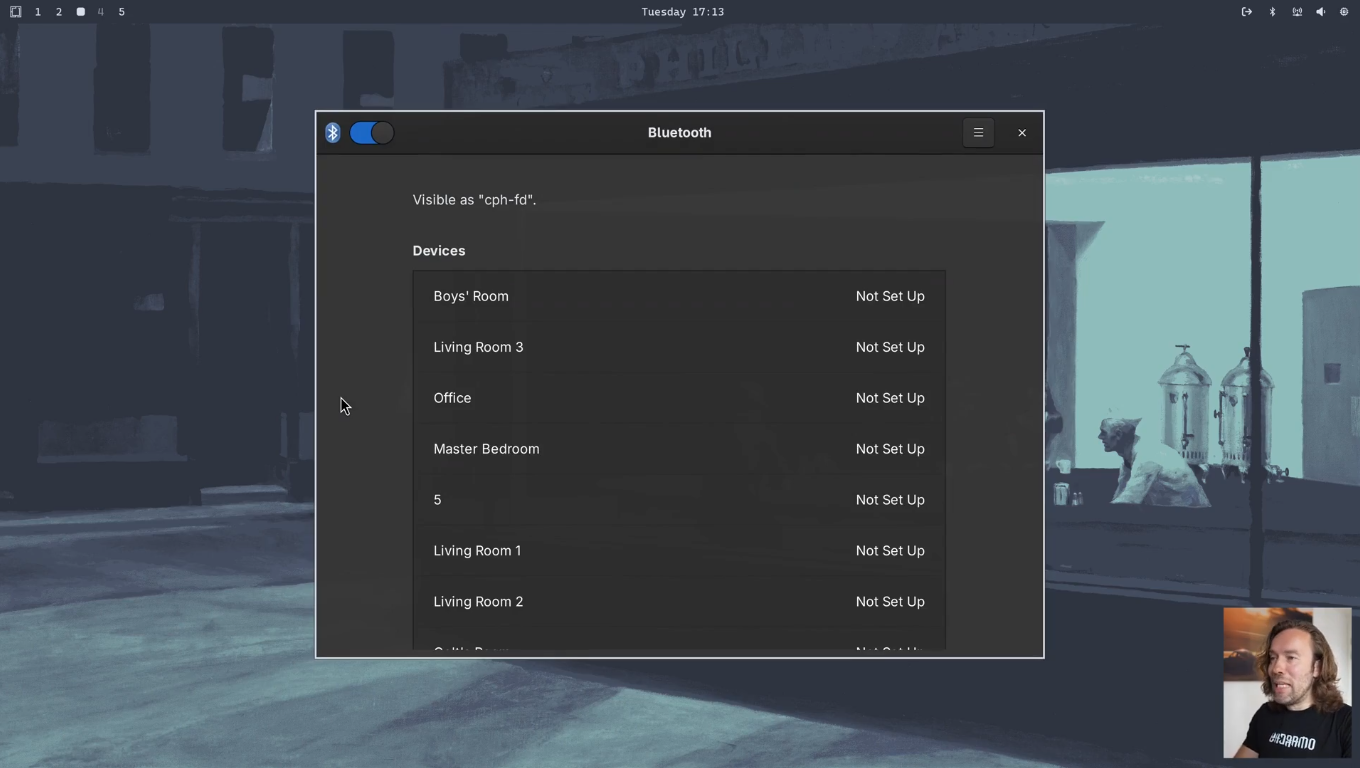Select the Master Bedroom device
Screen dimensions: 1360x768
(x=679, y=449)
